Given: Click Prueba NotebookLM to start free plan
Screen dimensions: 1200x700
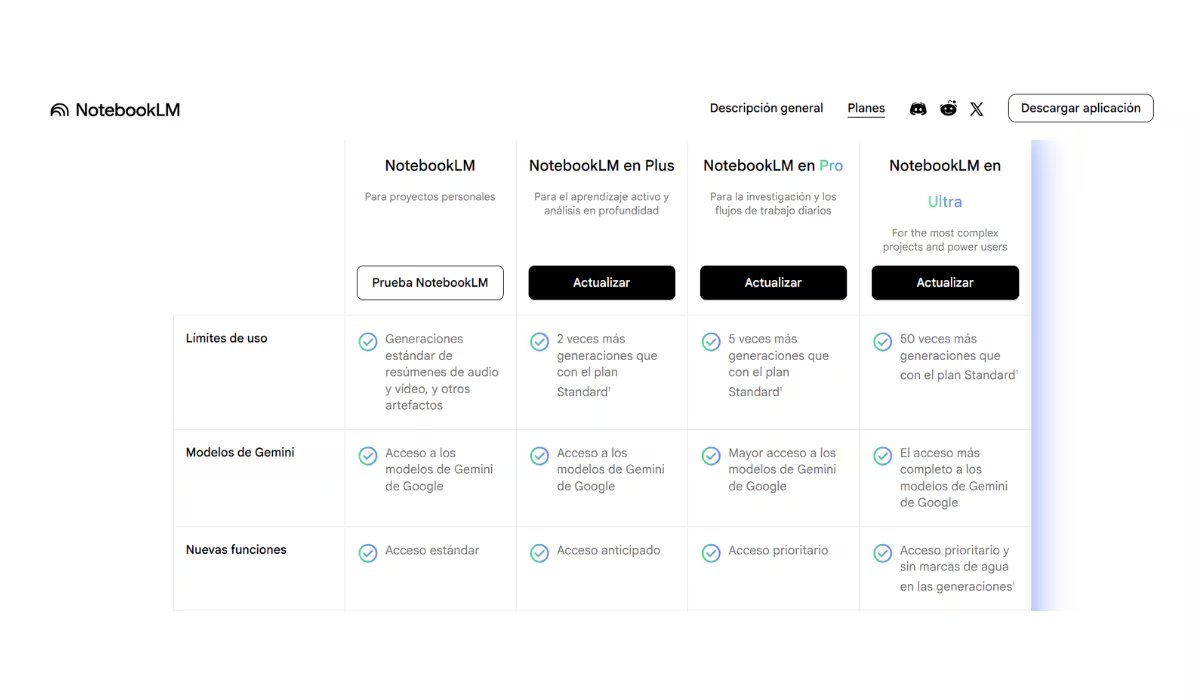Looking at the screenshot, I should [430, 283].
